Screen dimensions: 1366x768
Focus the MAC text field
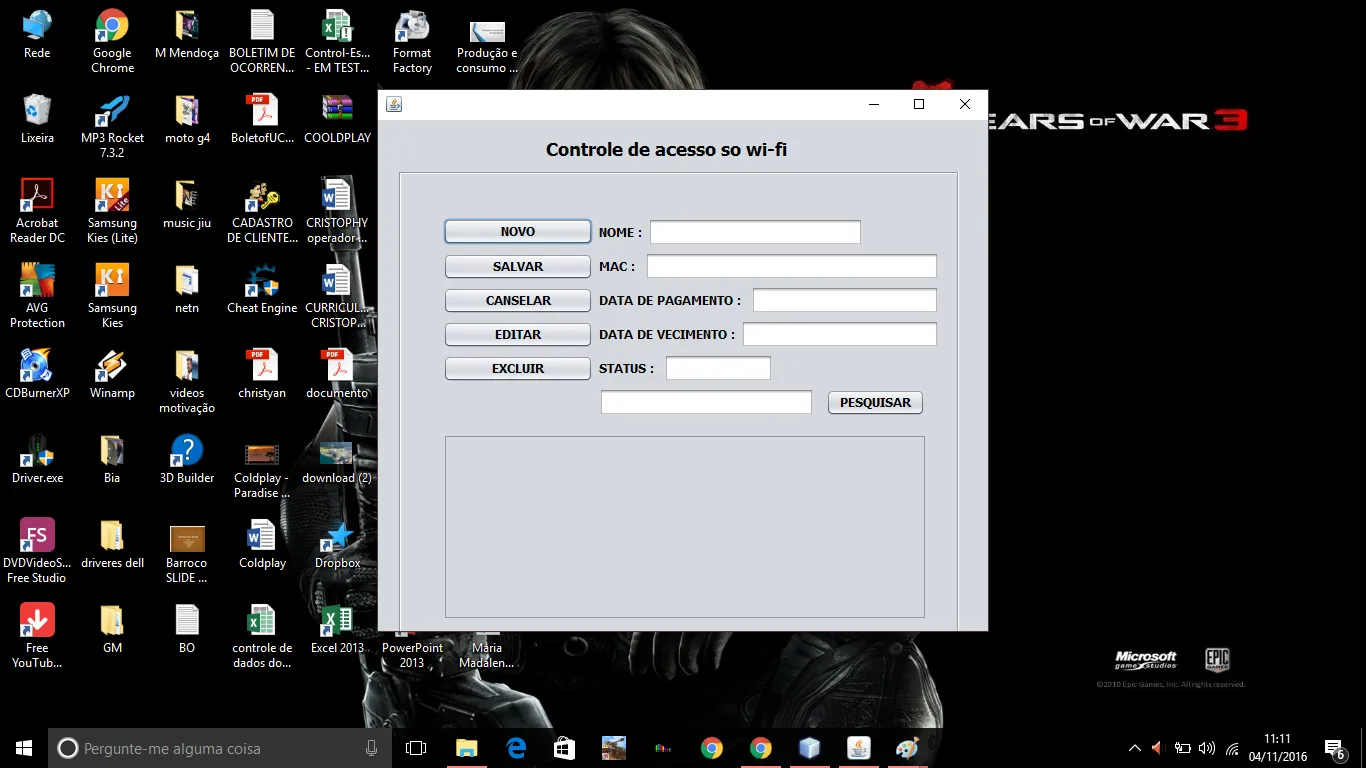point(792,266)
